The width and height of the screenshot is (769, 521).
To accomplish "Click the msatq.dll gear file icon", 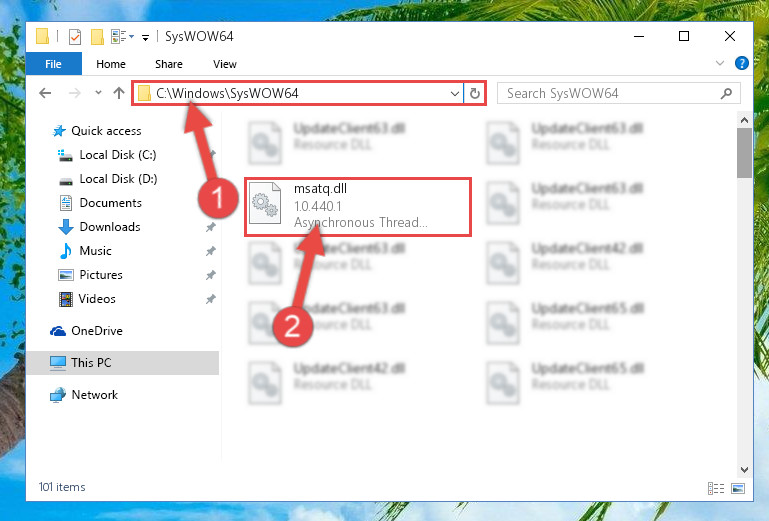I will point(265,204).
